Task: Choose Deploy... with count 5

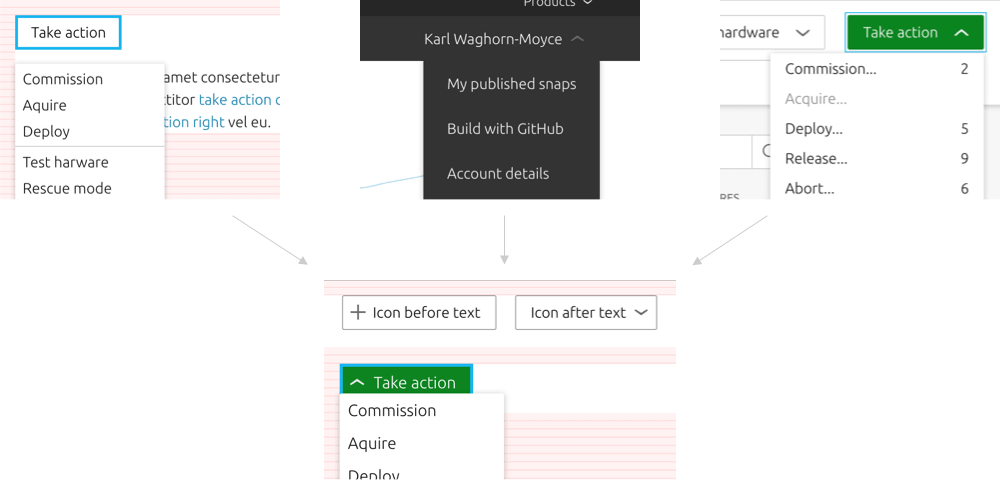Action: coord(877,129)
